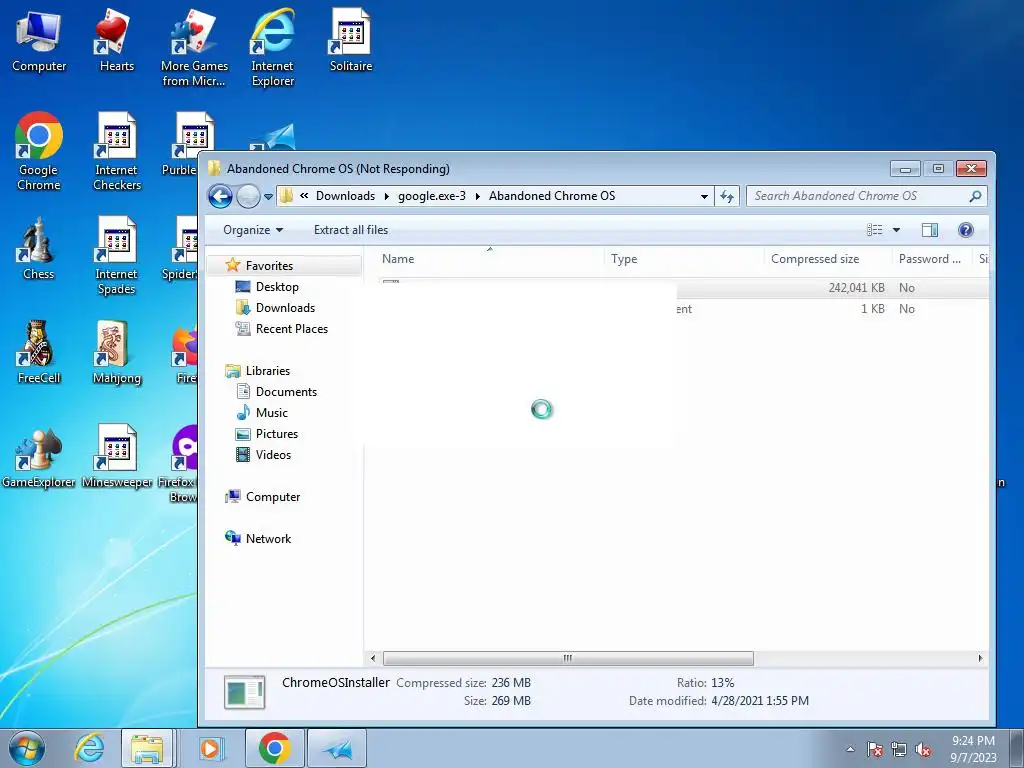1024x768 pixels.
Task: Click the muted volume tray icon
Action: coord(923,749)
